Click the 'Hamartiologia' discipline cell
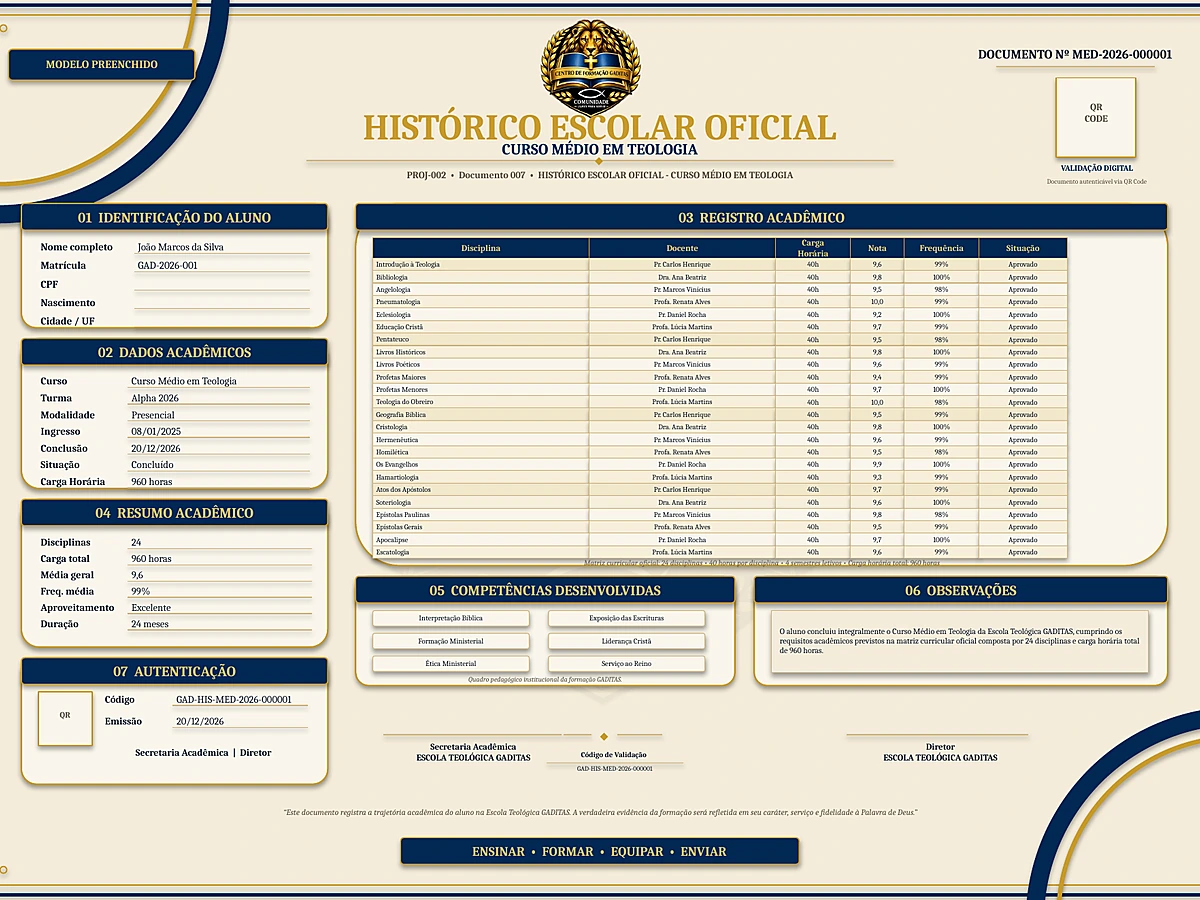This screenshot has height=900, width=1200. pyautogui.click(x=481, y=477)
